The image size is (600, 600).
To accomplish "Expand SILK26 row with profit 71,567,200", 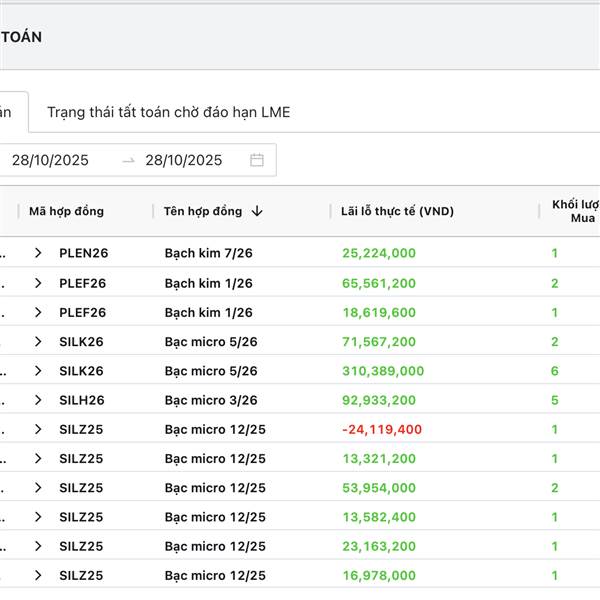I will 38,342.
